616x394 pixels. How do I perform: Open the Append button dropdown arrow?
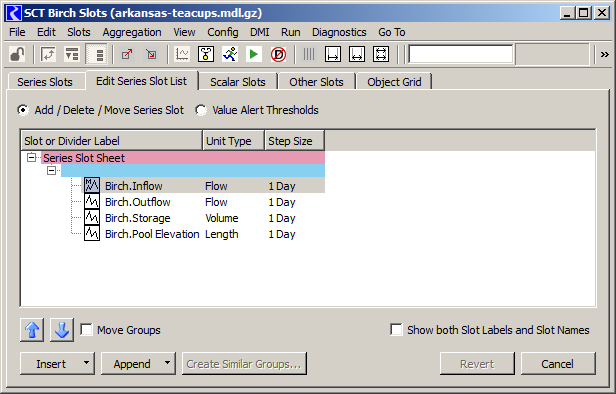(167, 363)
